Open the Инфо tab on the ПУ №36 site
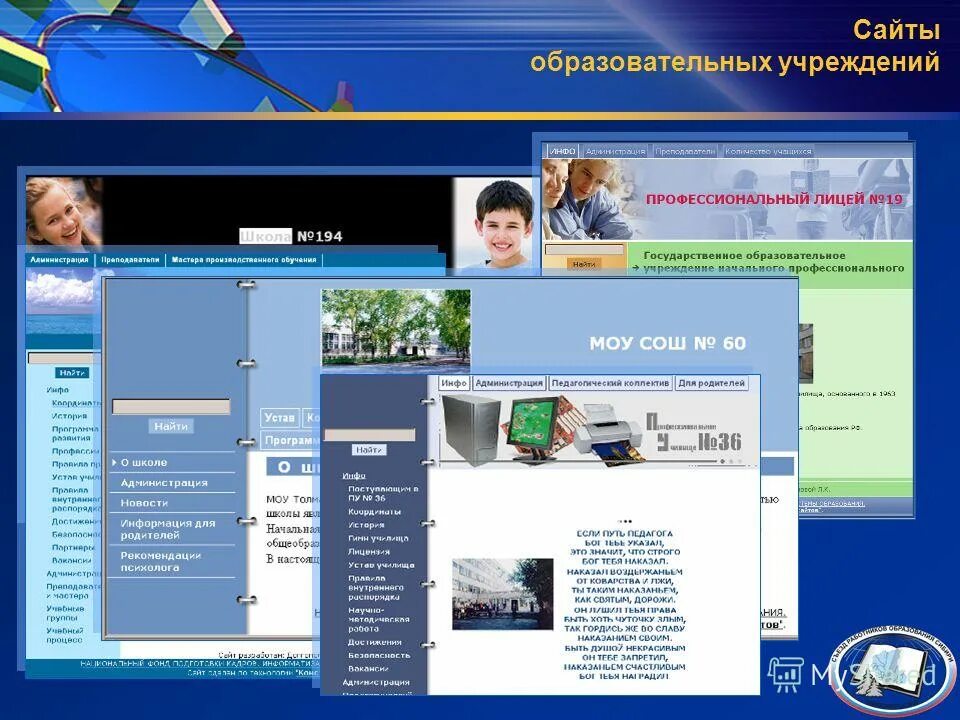 pos(454,381)
